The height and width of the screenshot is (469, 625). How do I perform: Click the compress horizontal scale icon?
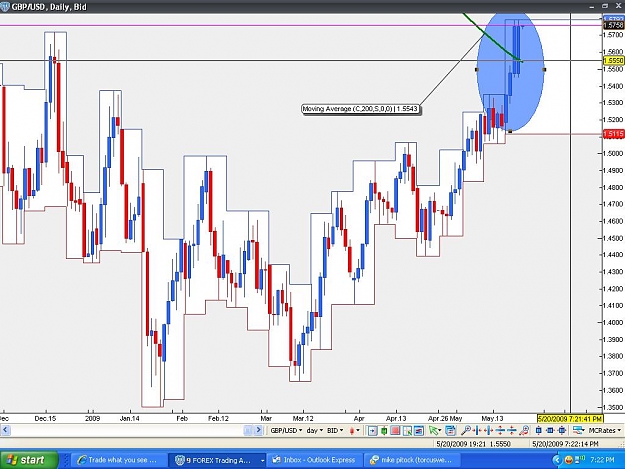click(x=477, y=430)
